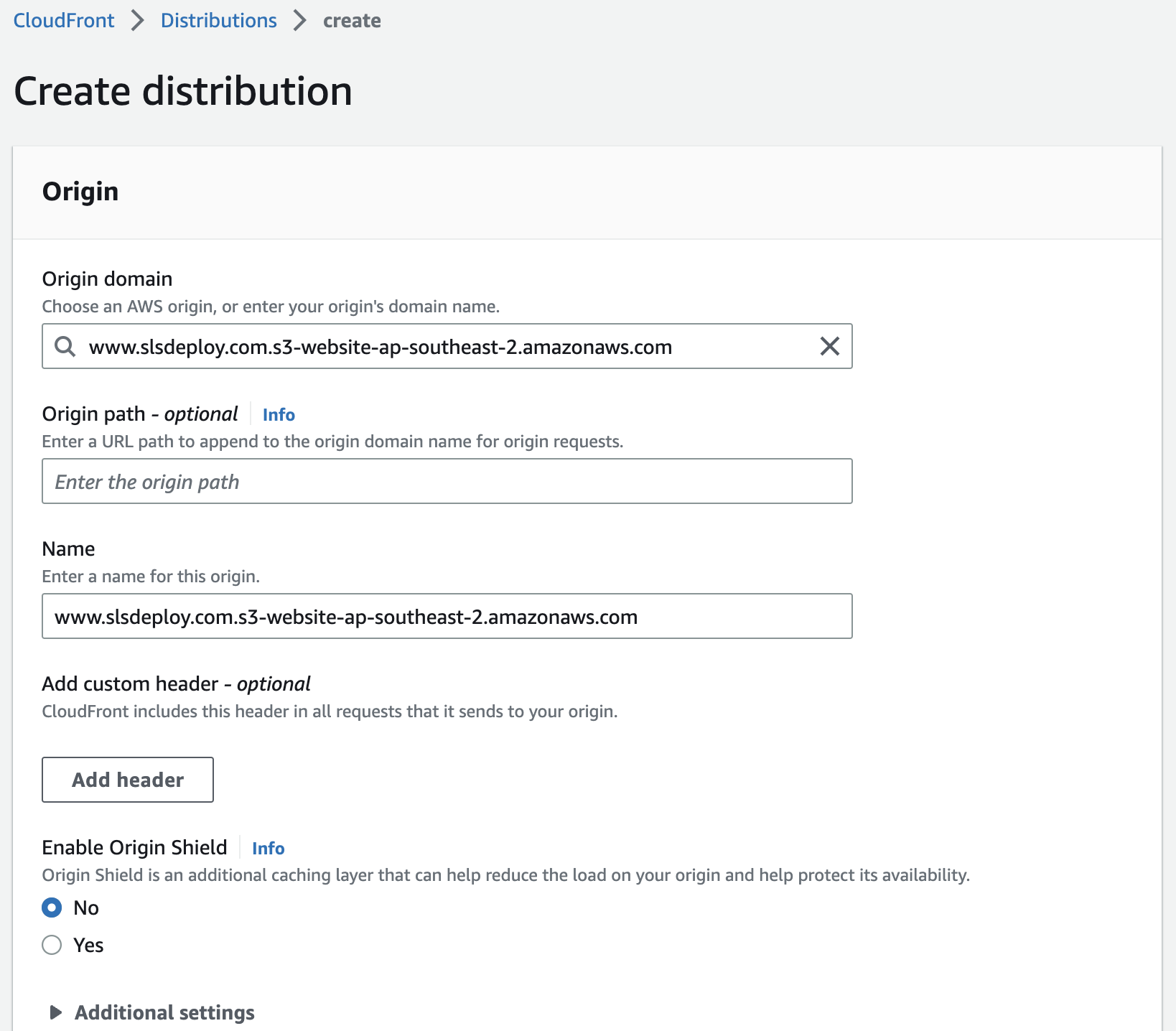Expand the Additional settings section
Viewport: 1176px width, 1031px height.
151,1012
